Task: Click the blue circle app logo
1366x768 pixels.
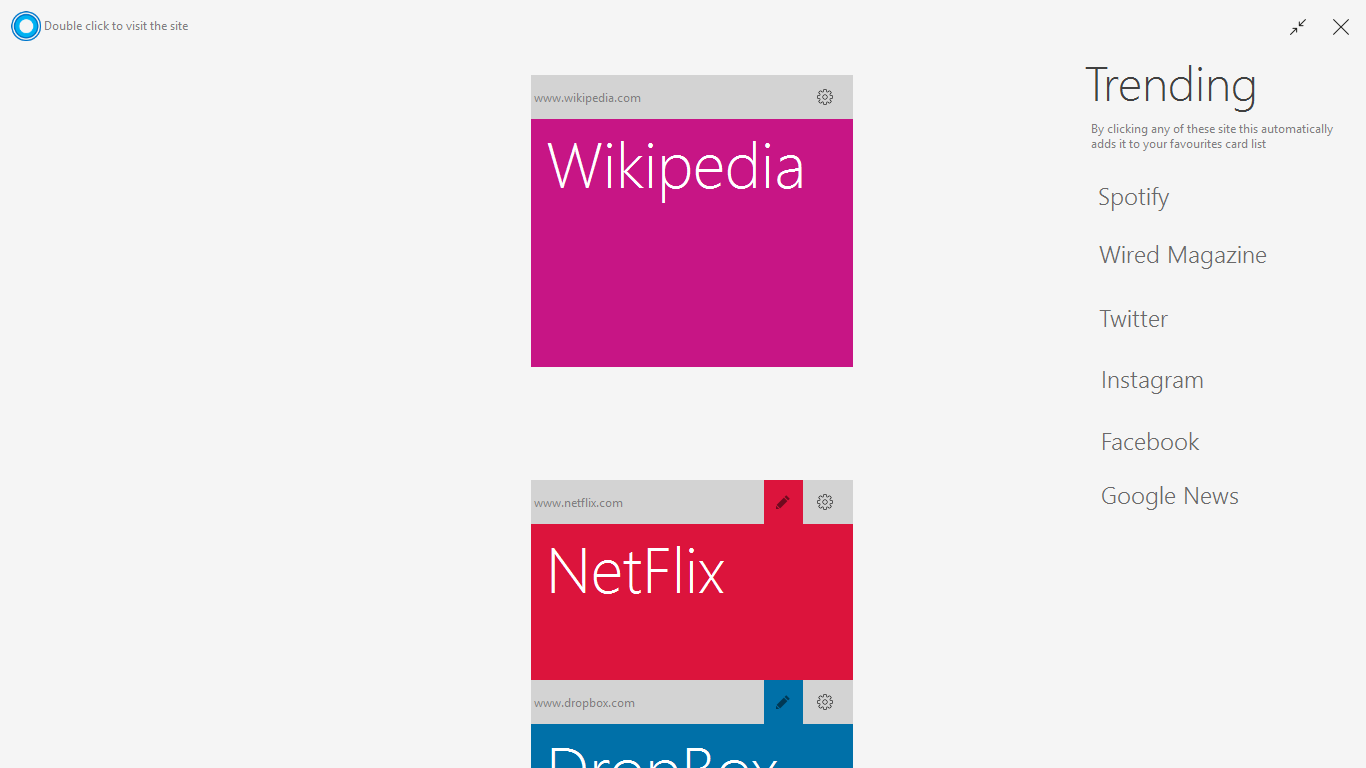Action: pyautogui.click(x=26, y=26)
